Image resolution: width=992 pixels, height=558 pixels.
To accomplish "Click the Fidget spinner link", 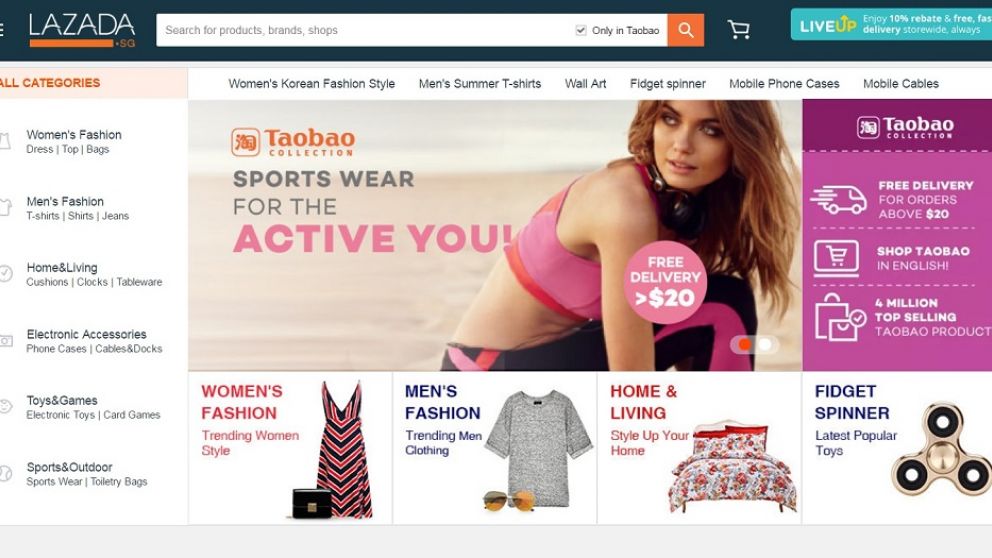I will 667,84.
